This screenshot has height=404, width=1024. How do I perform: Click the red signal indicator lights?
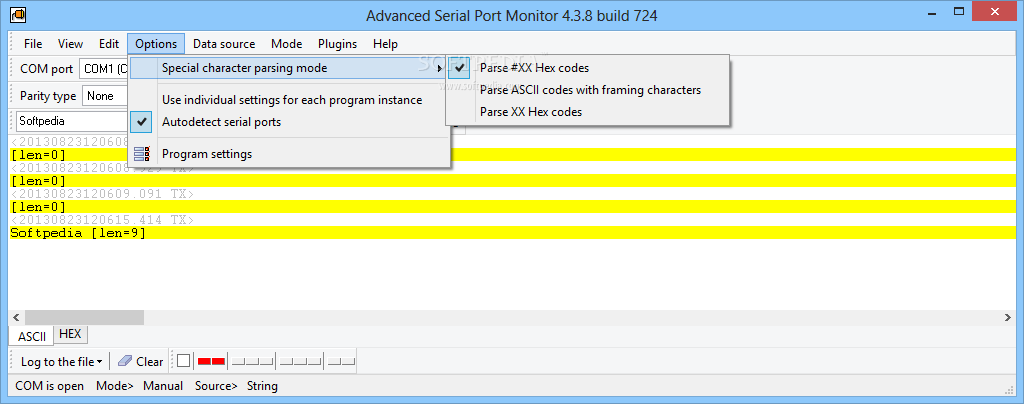pyautogui.click(x=211, y=361)
